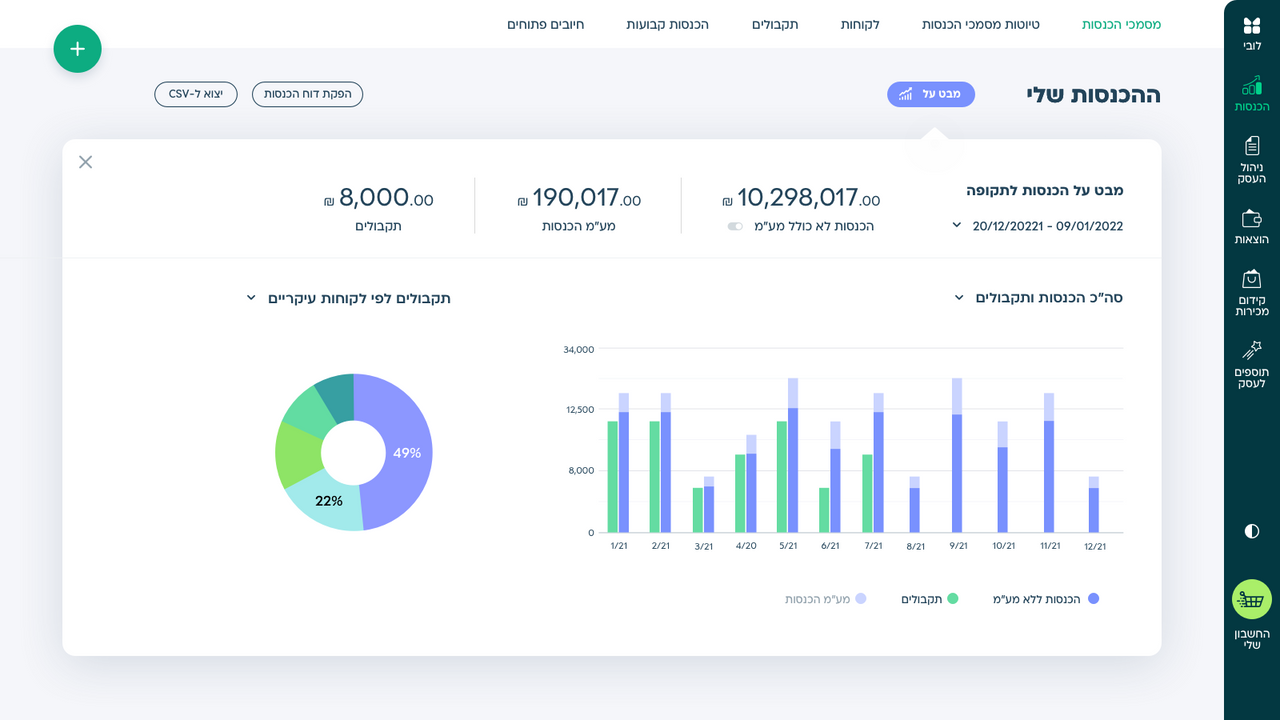Open החשבון שלי basket icon

pyautogui.click(x=1251, y=600)
